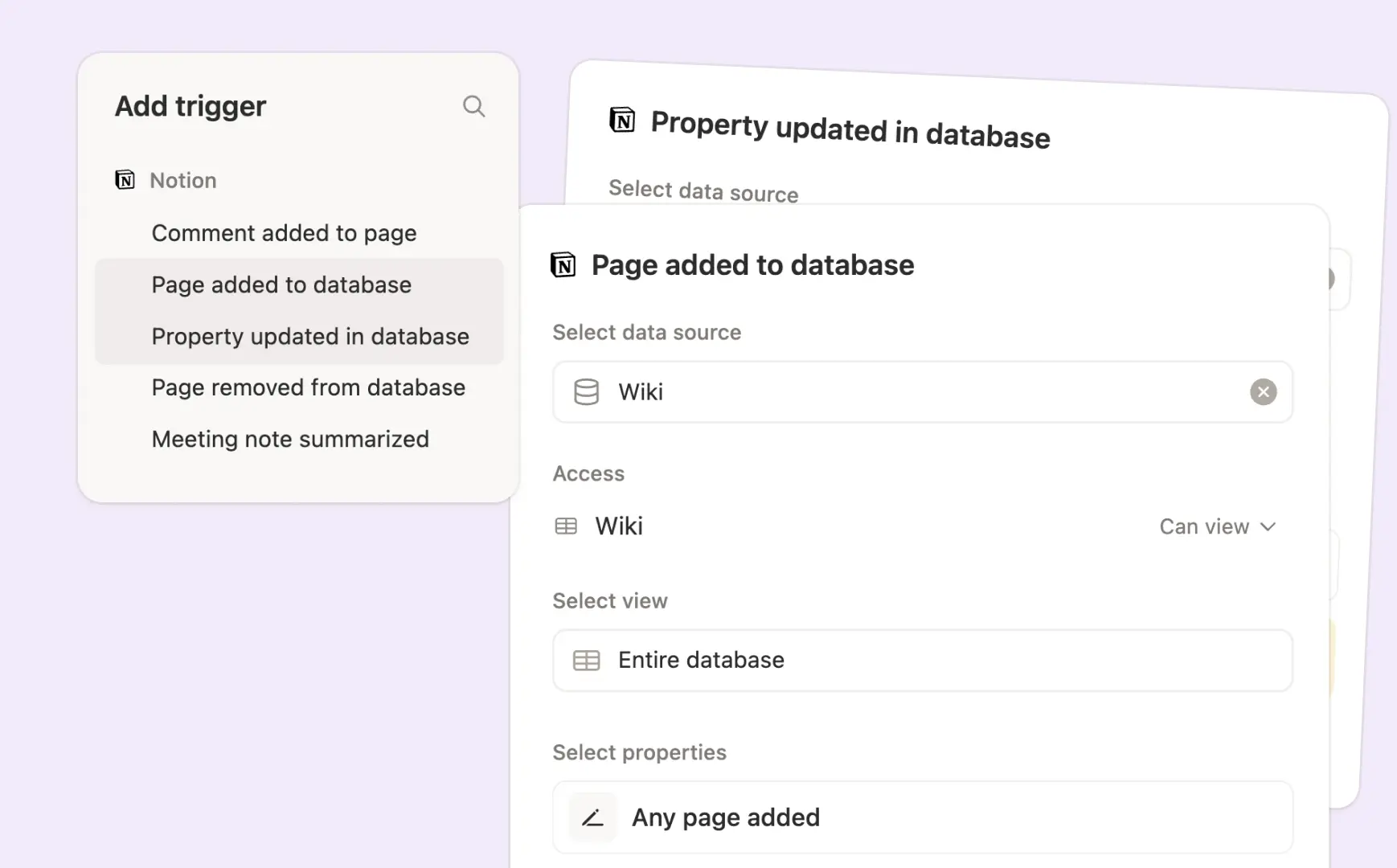Click the Notion logo in trigger list
This screenshot has width=1397, height=868.
pos(125,180)
